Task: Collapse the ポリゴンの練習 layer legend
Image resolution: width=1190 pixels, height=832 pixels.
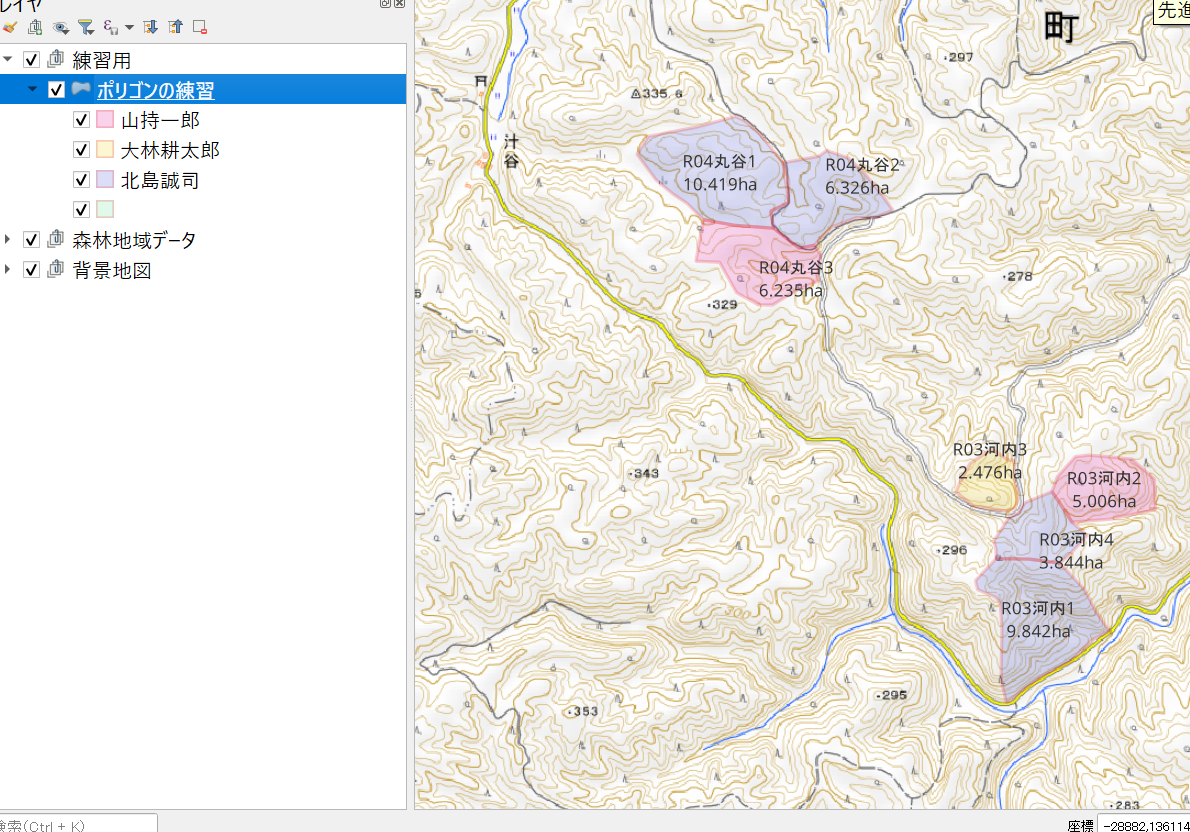Action: tap(33, 89)
